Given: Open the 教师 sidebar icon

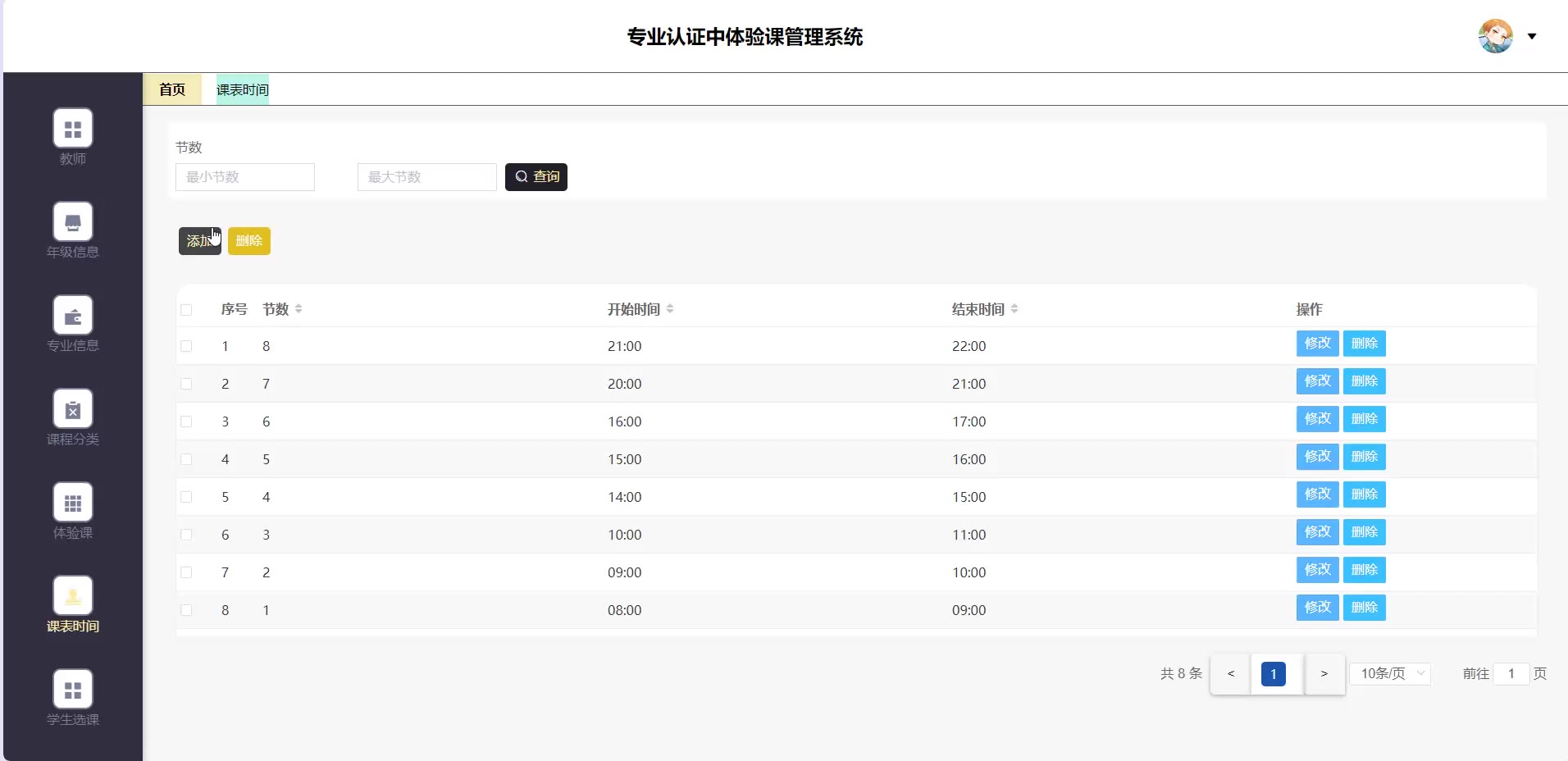Looking at the screenshot, I should click(x=73, y=129).
